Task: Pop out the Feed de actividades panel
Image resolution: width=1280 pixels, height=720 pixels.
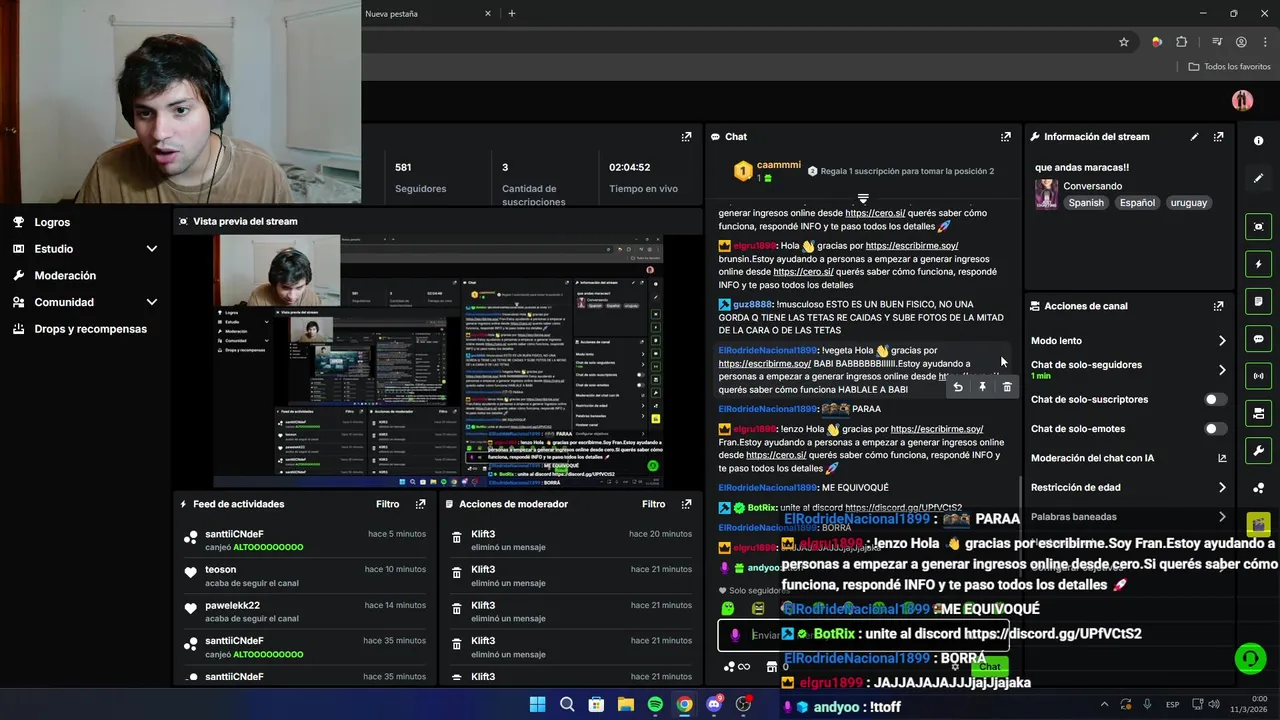Action: [x=420, y=504]
